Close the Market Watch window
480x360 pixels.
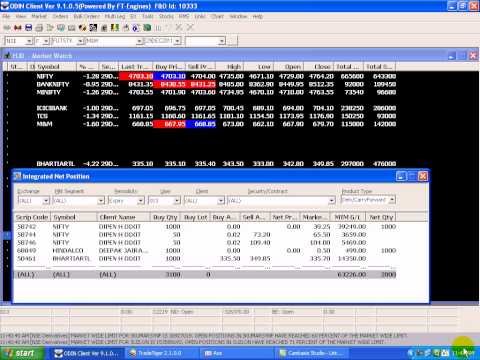pyautogui.click(x=473, y=56)
